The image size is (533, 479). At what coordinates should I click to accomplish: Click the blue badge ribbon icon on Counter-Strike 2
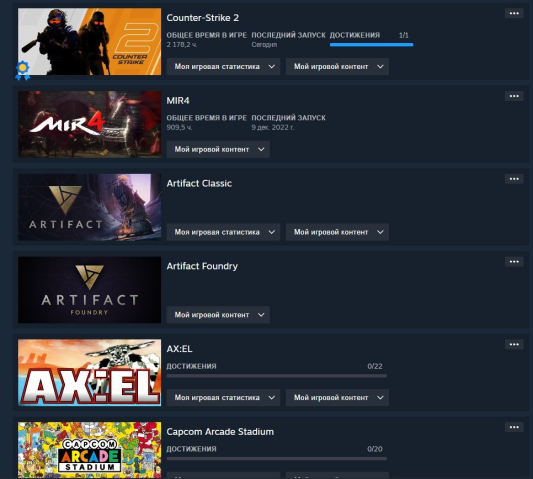coord(23,70)
